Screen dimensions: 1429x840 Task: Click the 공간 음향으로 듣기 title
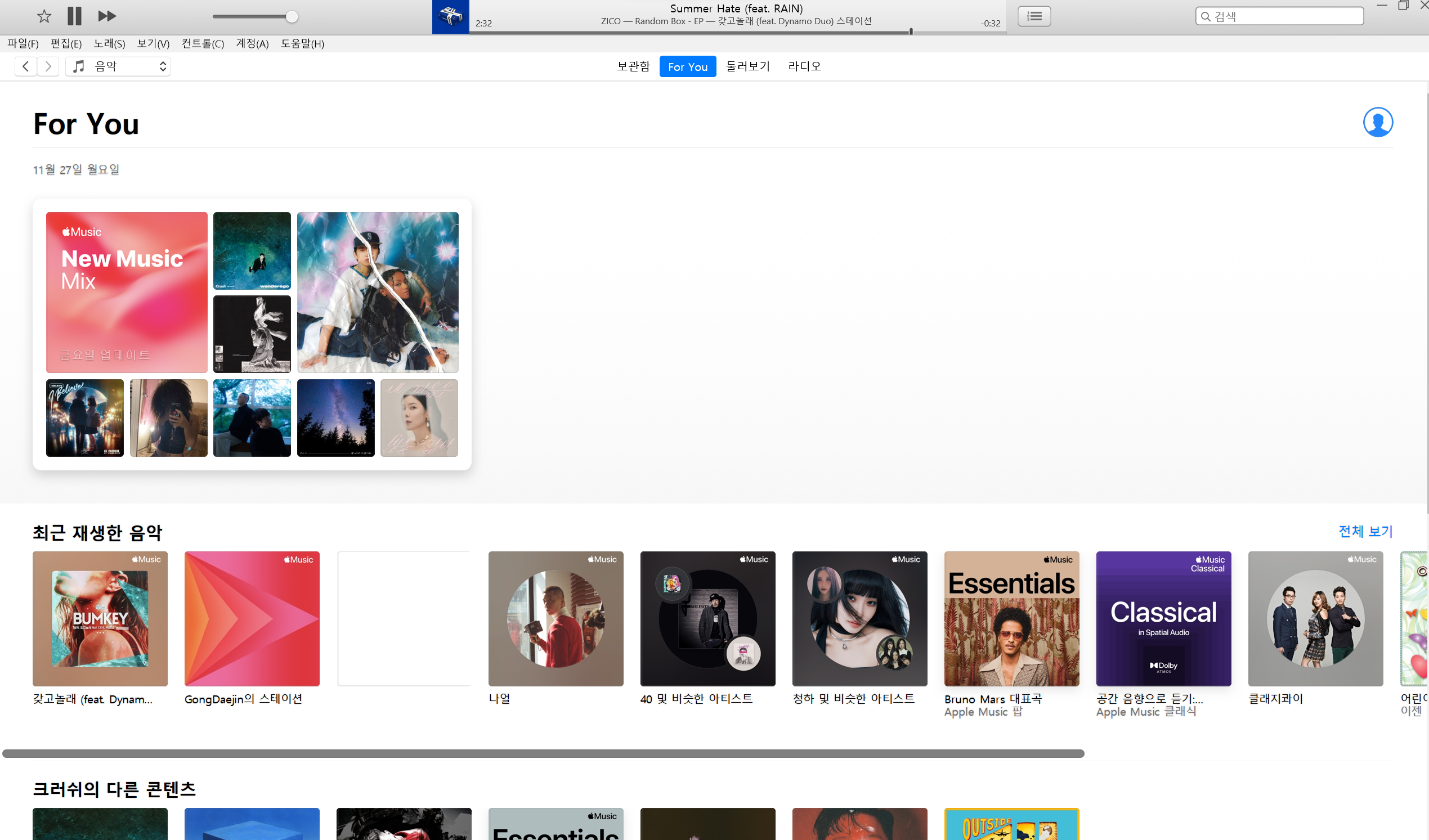pyautogui.click(x=1149, y=699)
